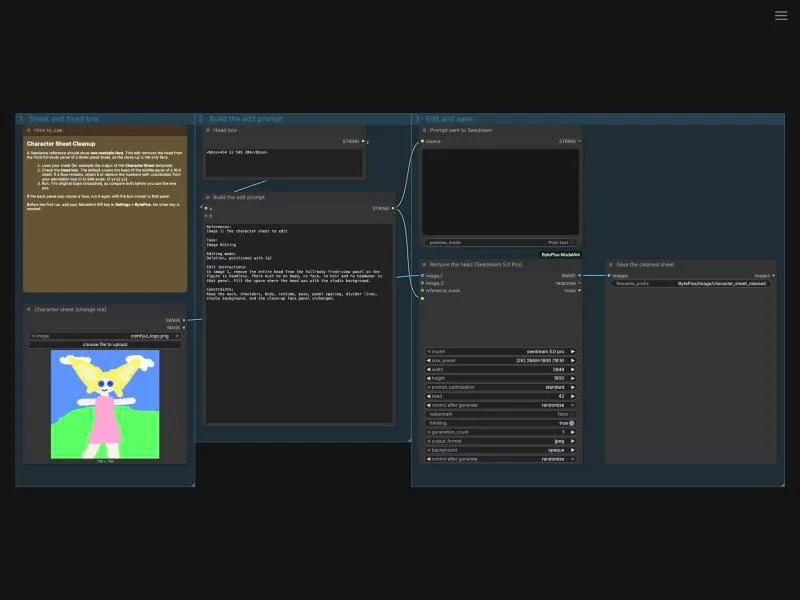
Task: Click the reference_mask input port
Action: [422, 290]
